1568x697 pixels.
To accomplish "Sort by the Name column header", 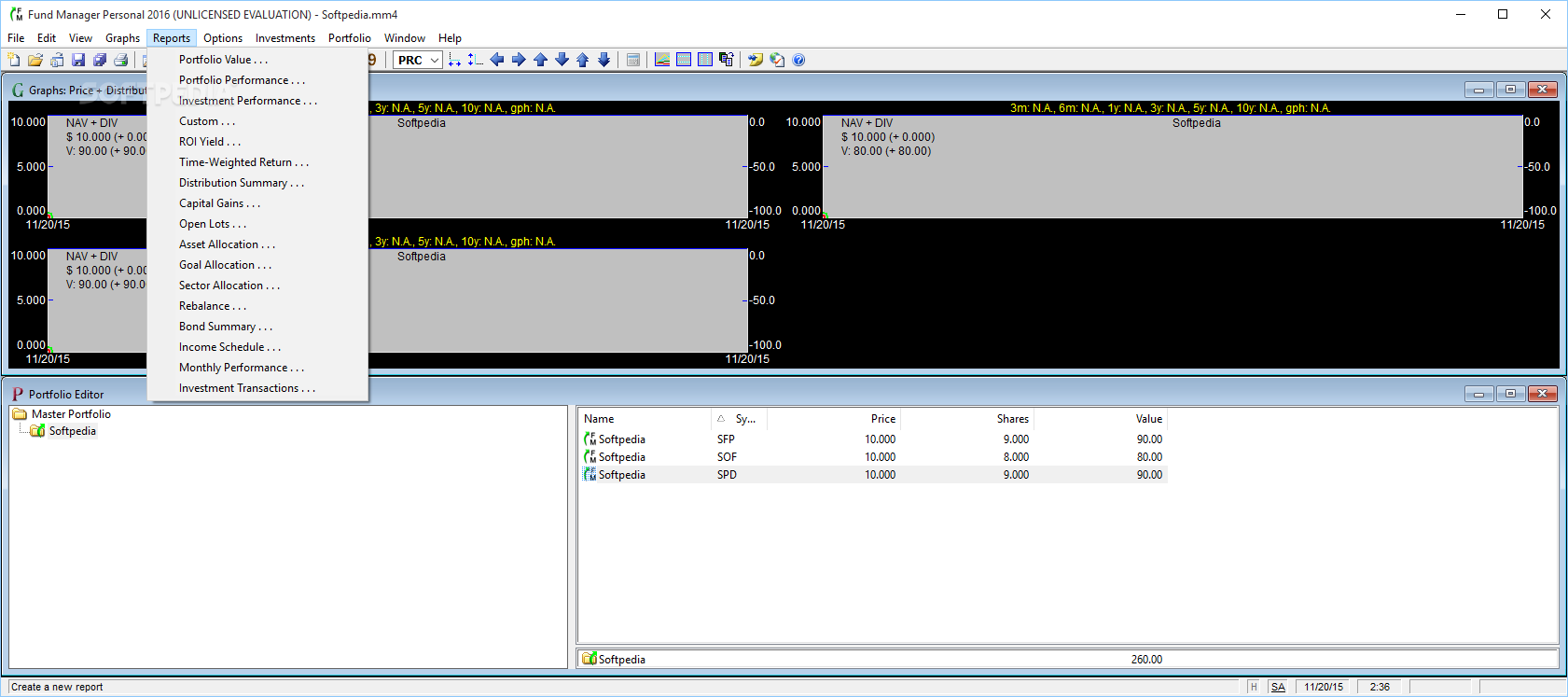I will (645, 419).
